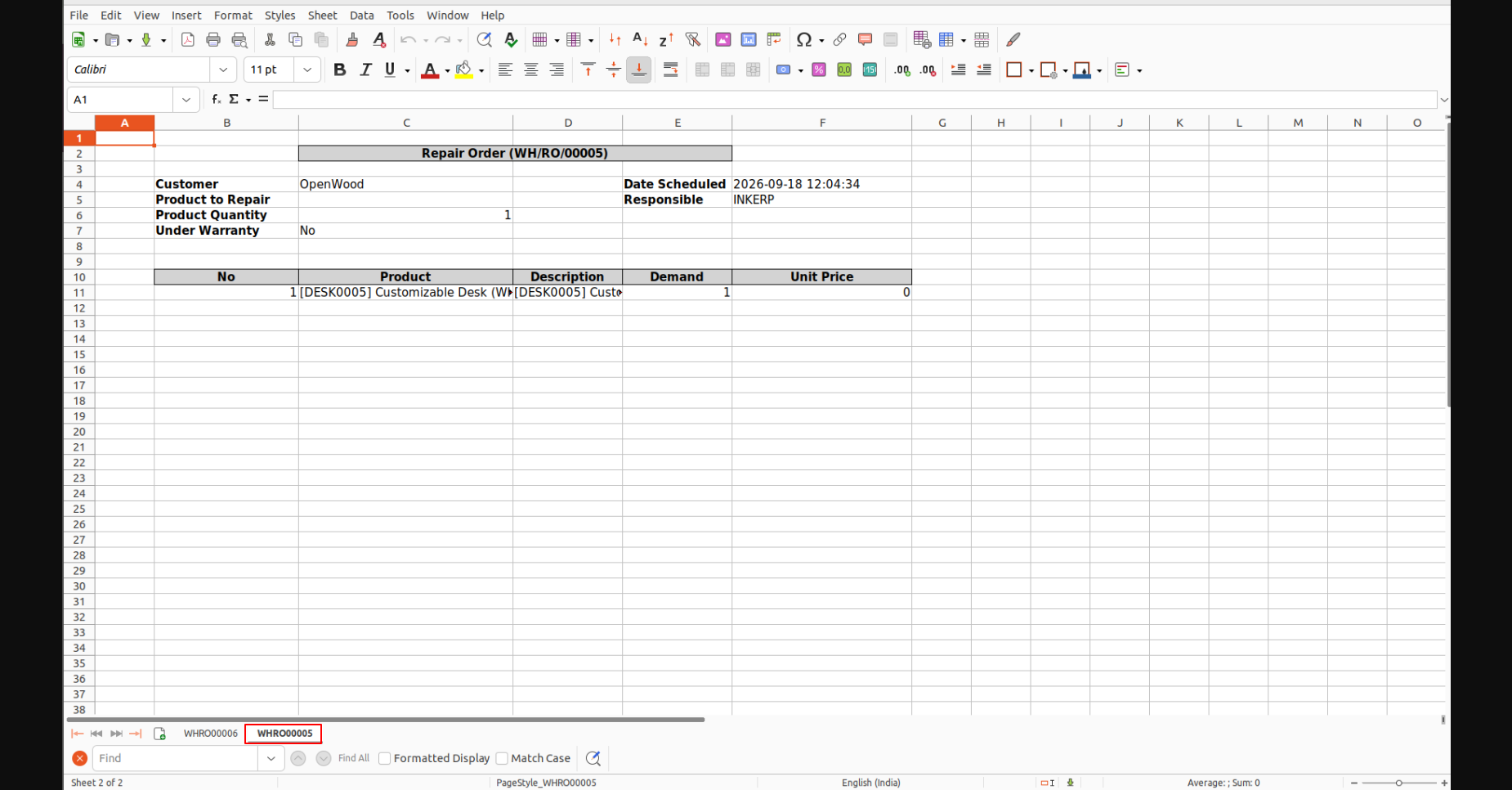Add Decimal Place icon
This screenshot has width=1512, height=790.
902,70
